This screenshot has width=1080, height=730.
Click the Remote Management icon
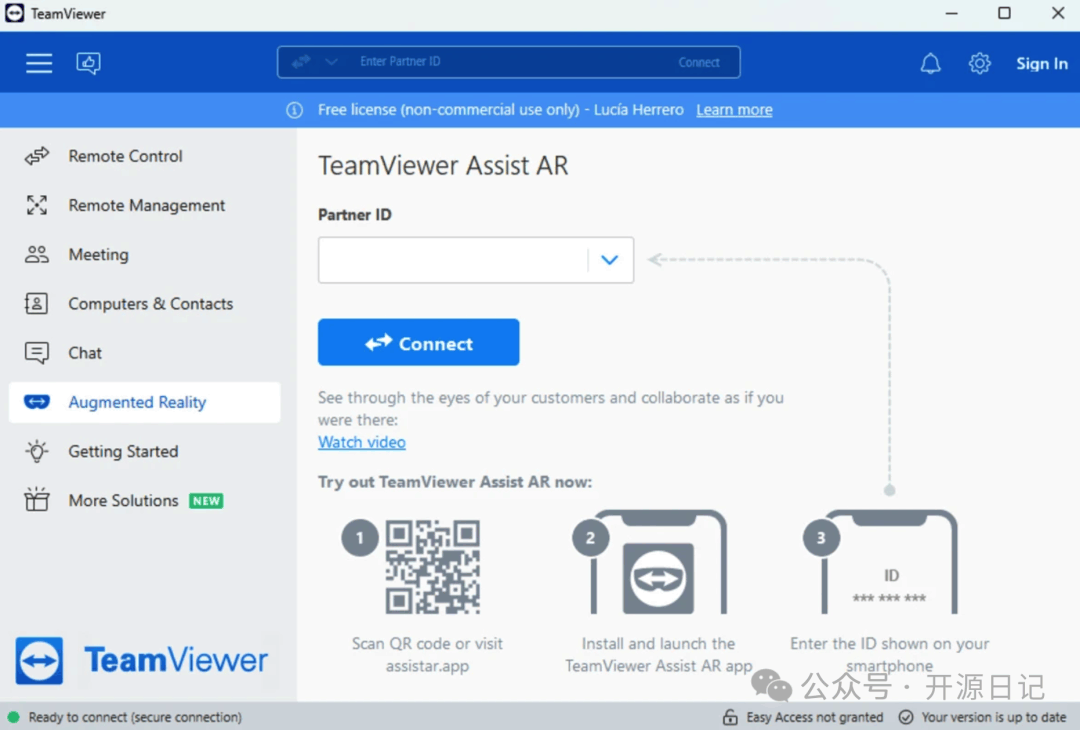(37, 205)
